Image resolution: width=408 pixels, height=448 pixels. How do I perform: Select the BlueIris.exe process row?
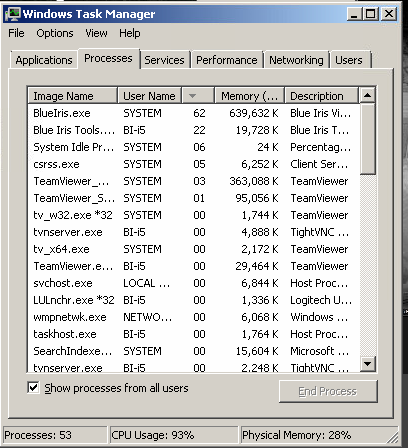click(x=194, y=113)
